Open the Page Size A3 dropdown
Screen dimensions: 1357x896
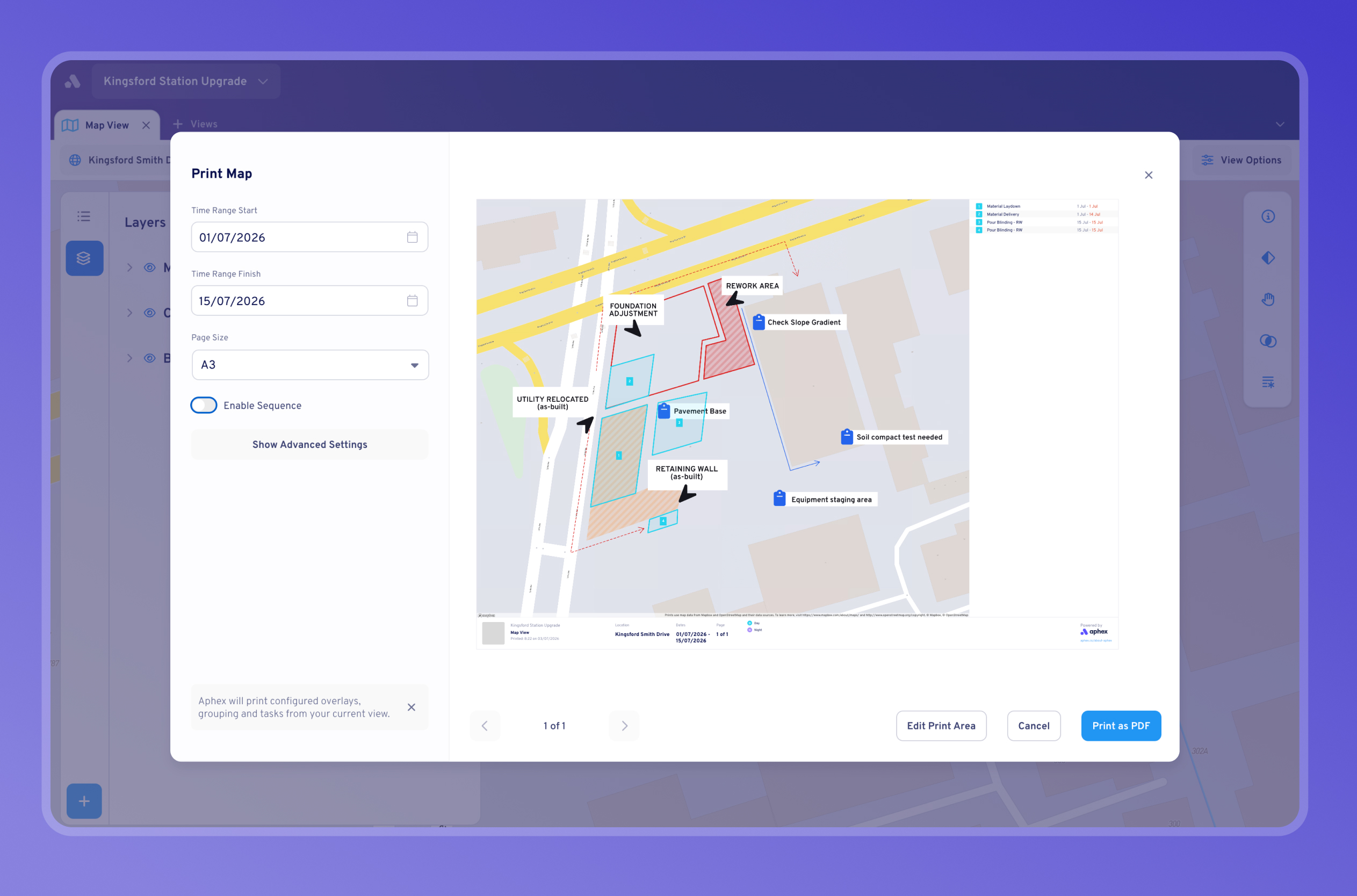(311, 365)
